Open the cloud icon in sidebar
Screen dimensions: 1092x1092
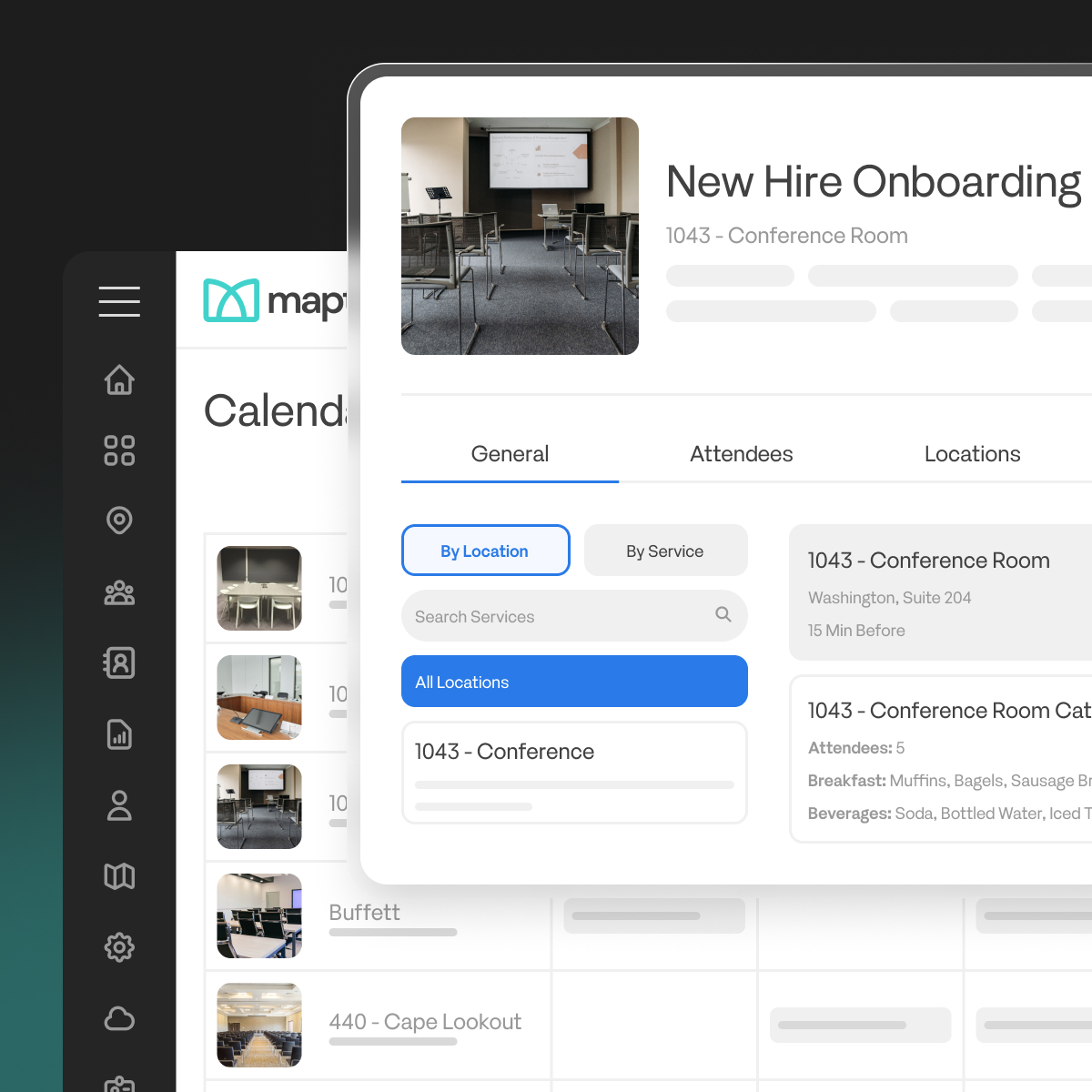coord(119,1018)
